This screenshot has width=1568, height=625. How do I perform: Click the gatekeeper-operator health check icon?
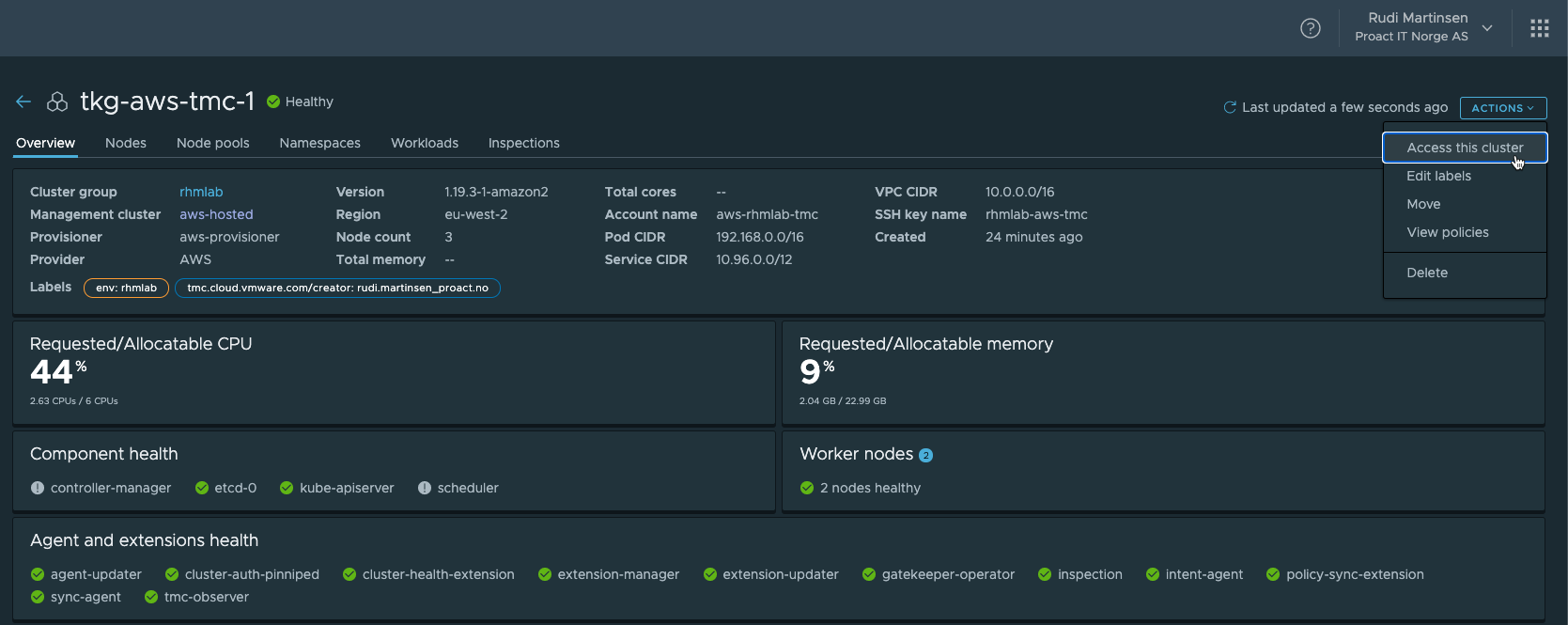[x=869, y=574]
